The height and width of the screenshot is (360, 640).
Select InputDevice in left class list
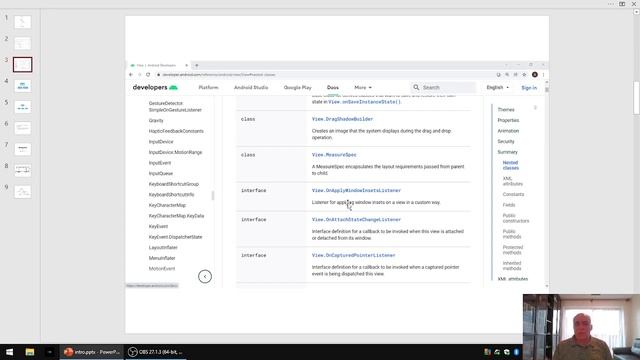(x=161, y=142)
